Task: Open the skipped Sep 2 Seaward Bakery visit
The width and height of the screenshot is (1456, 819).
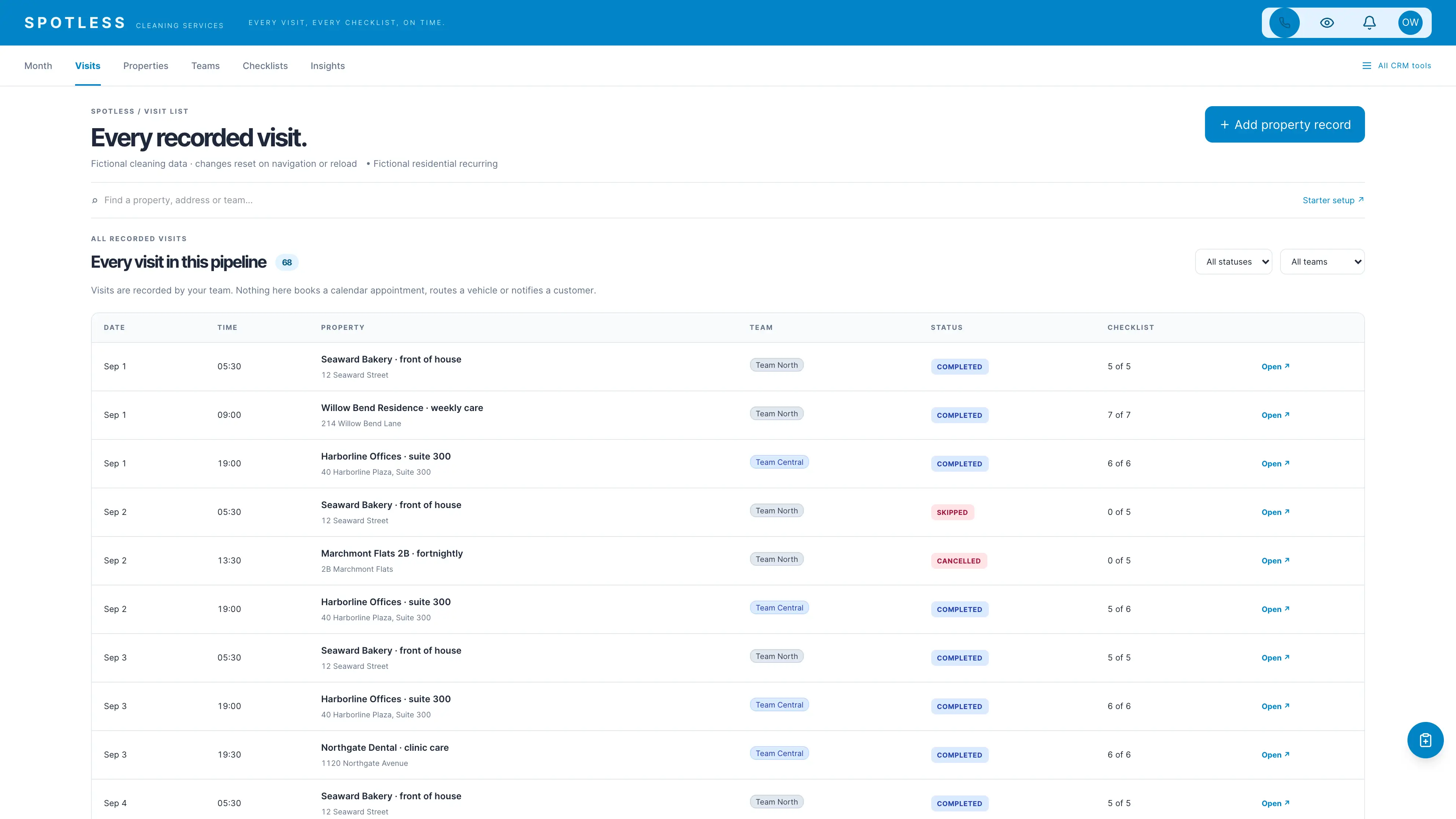Action: pos(1275,512)
